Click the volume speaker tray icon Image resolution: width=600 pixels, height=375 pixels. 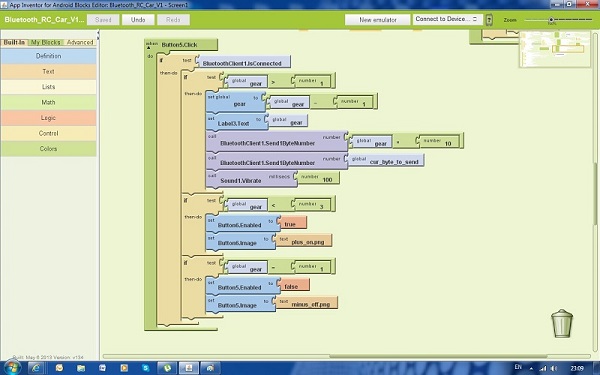click(553, 368)
